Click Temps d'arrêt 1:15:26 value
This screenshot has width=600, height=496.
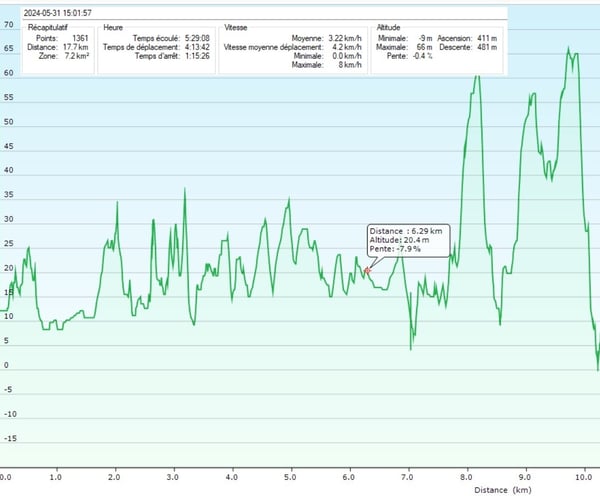point(197,56)
